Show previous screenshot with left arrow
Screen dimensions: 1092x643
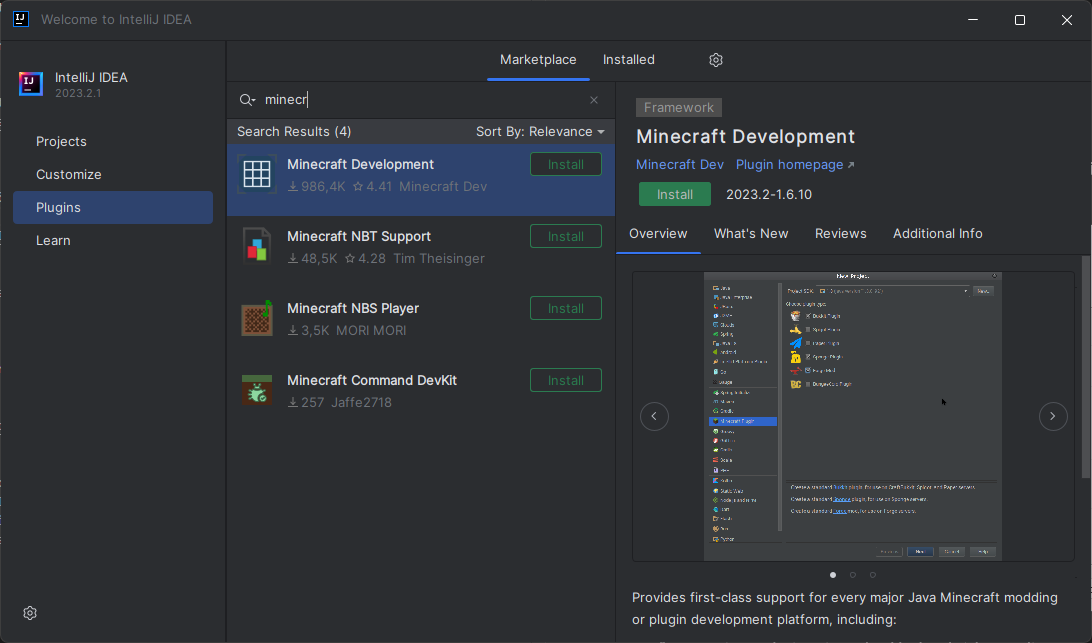pyautogui.click(x=654, y=416)
